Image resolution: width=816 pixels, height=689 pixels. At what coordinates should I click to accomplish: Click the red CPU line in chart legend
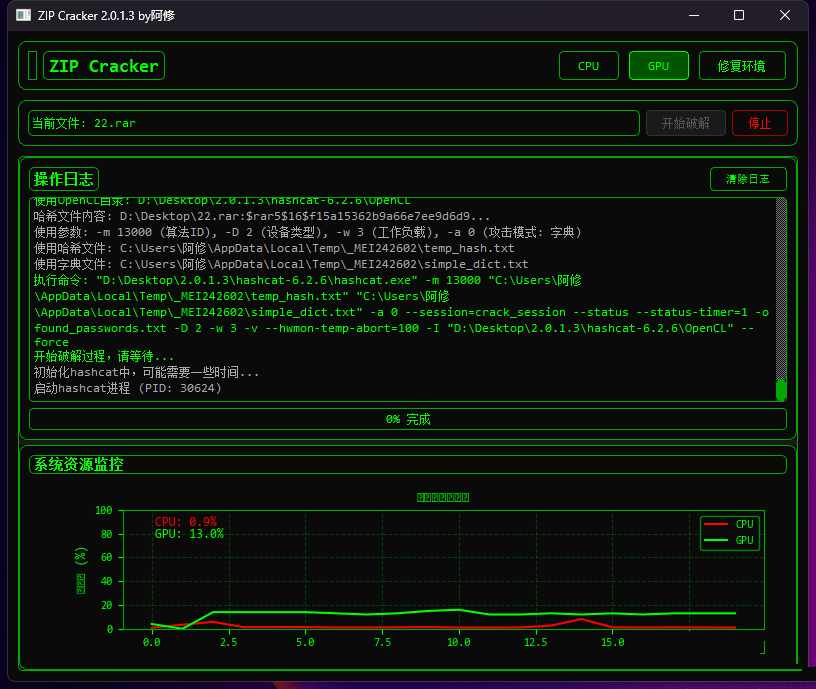(x=716, y=523)
